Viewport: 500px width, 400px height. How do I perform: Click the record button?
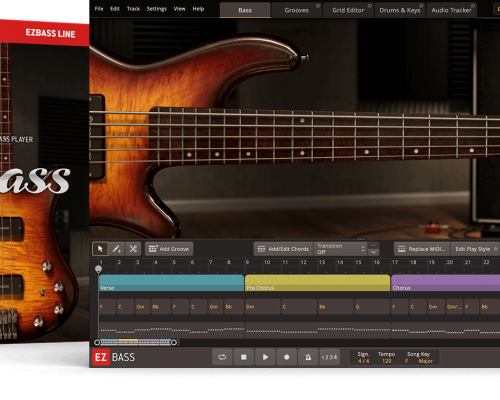pyautogui.click(x=287, y=357)
